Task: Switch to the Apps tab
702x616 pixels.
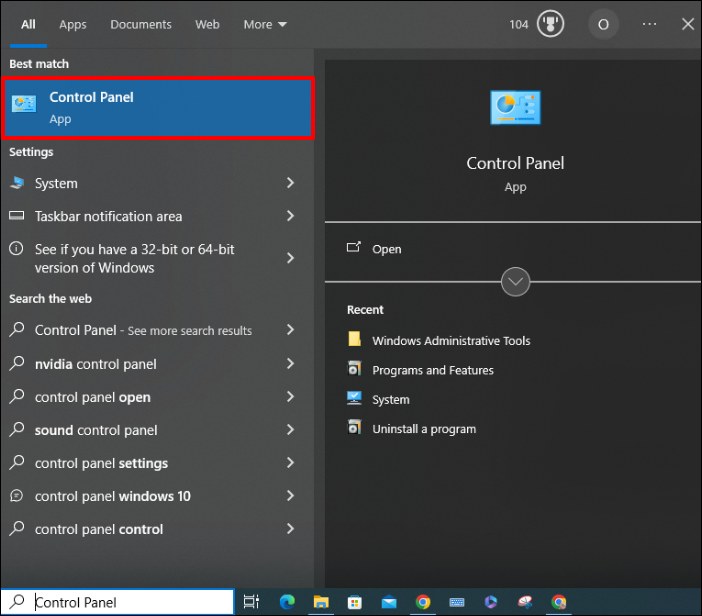Action: pyautogui.click(x=73, y=24)
